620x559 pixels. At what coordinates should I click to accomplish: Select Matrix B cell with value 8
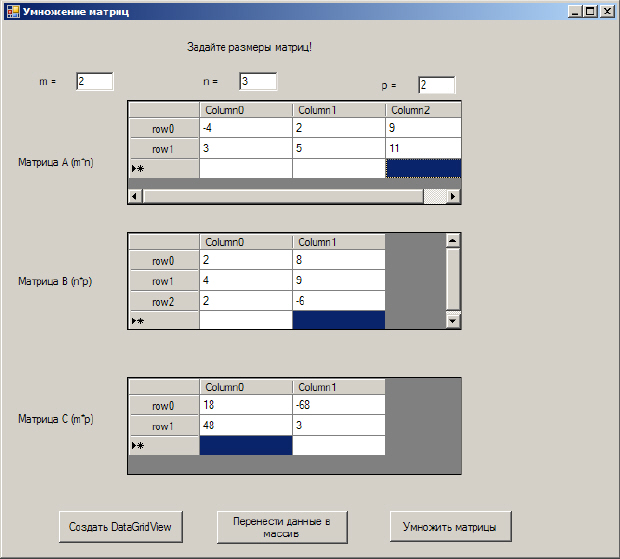click(x=339, y=260)
